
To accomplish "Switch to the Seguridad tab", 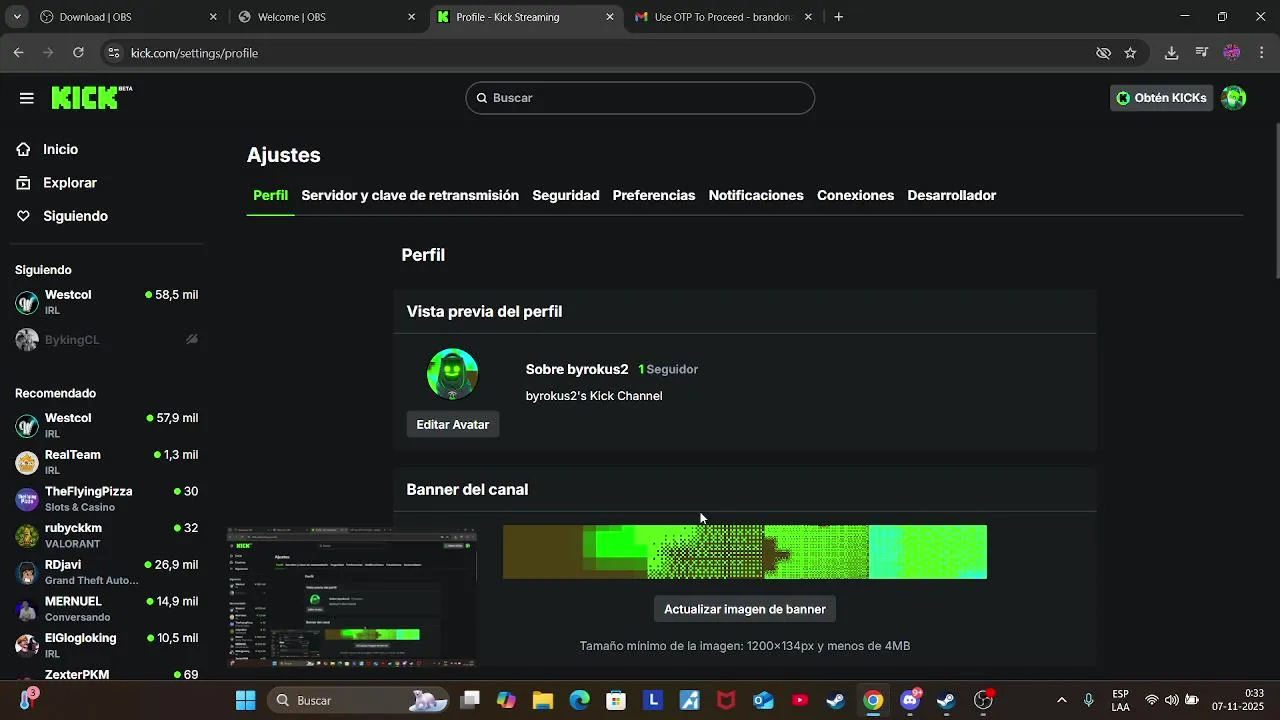I will coord(566,195).
